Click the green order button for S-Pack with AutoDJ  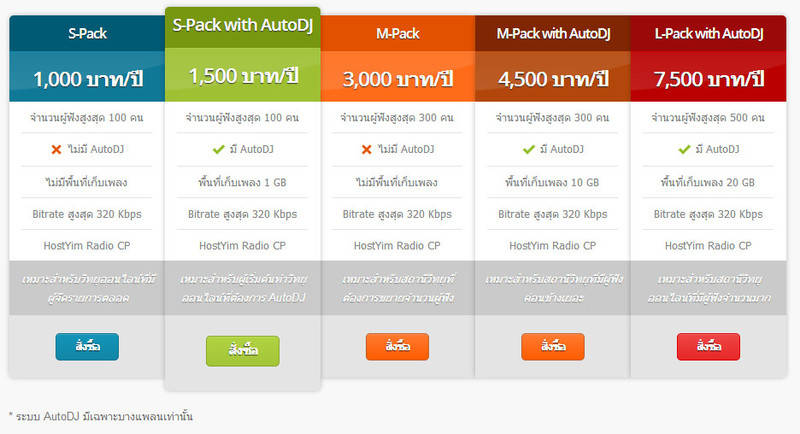243,351
